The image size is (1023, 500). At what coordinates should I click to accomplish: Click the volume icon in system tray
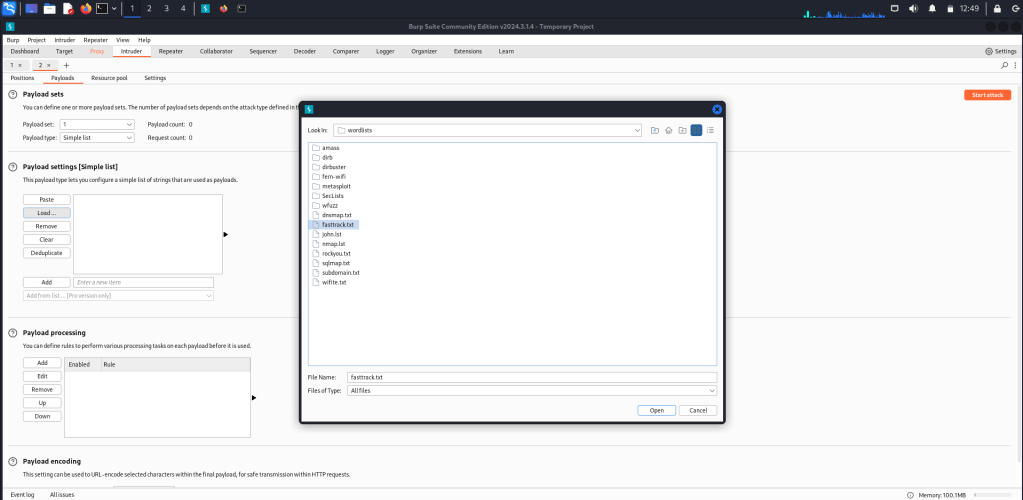[x=914, y=9]
